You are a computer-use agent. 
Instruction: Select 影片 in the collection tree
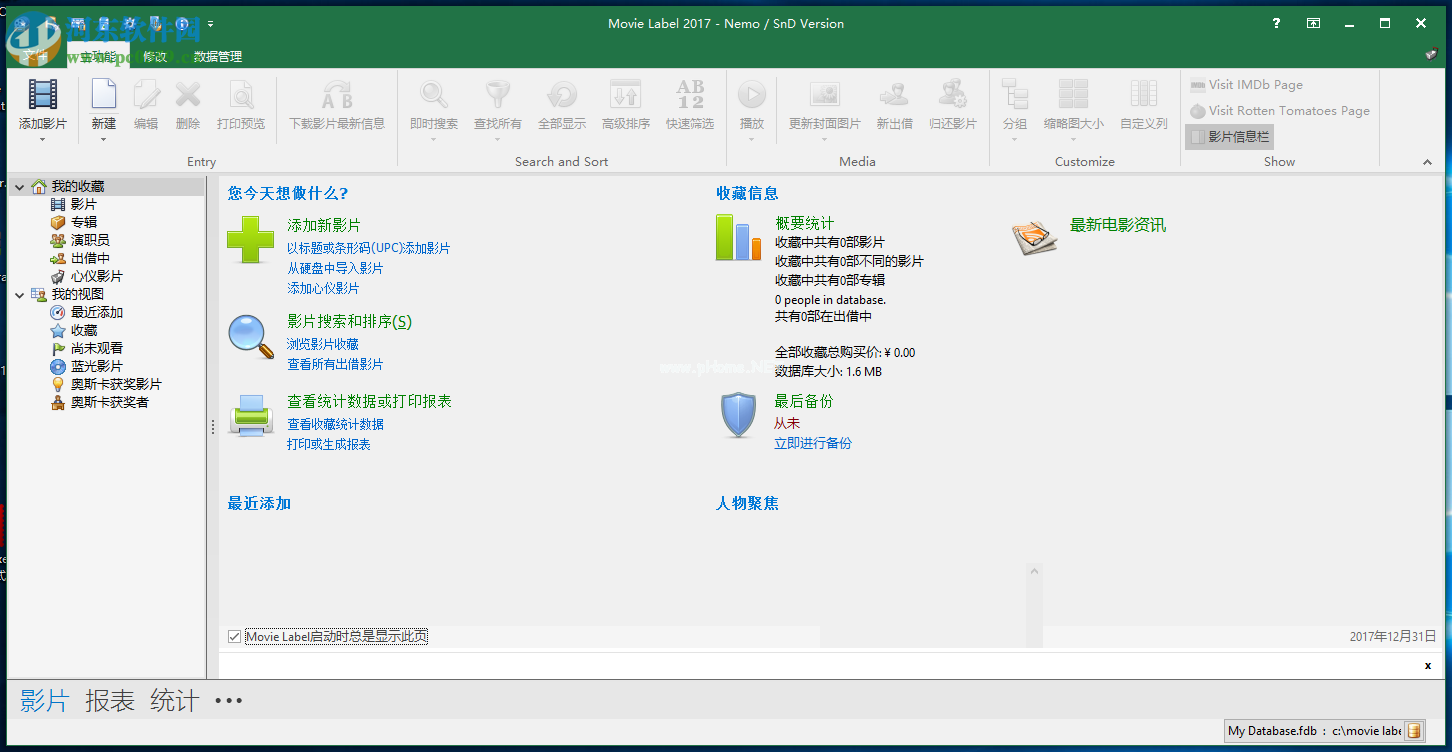pyautogui.click(x=84, y=204)
